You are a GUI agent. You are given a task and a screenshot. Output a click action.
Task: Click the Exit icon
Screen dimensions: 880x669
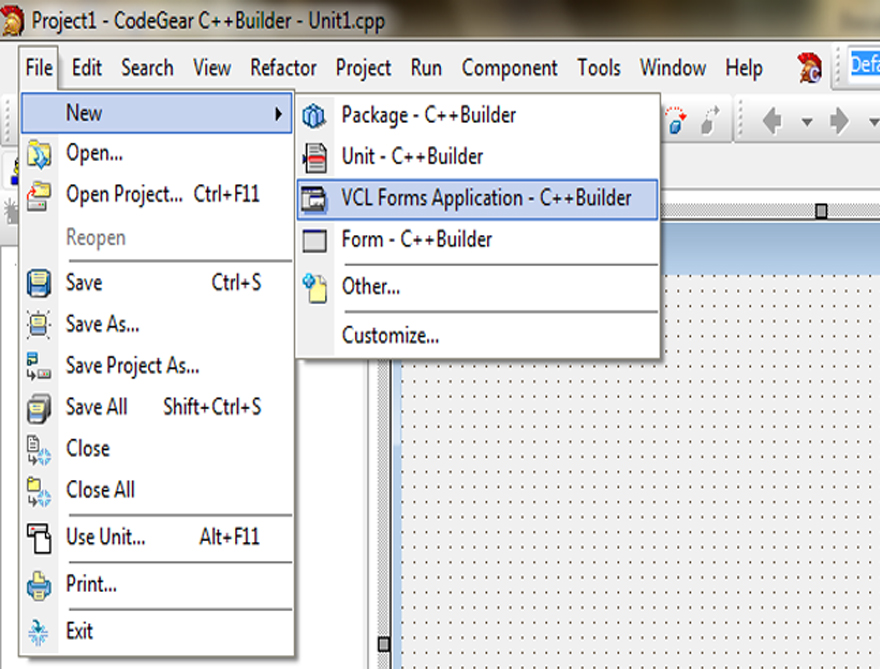[39, 633]
